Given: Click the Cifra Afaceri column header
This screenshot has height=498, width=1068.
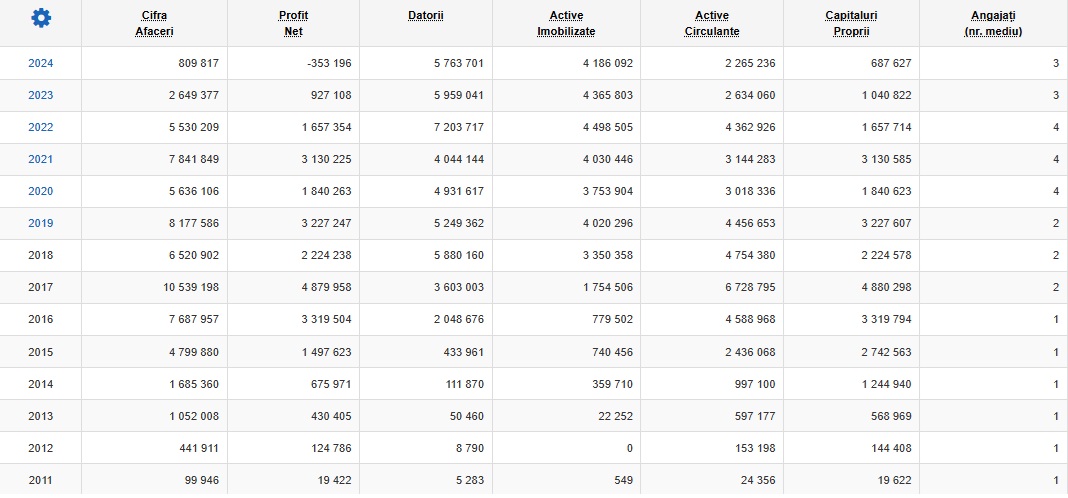Looking at the screenshot, I should tap(154, 23).
